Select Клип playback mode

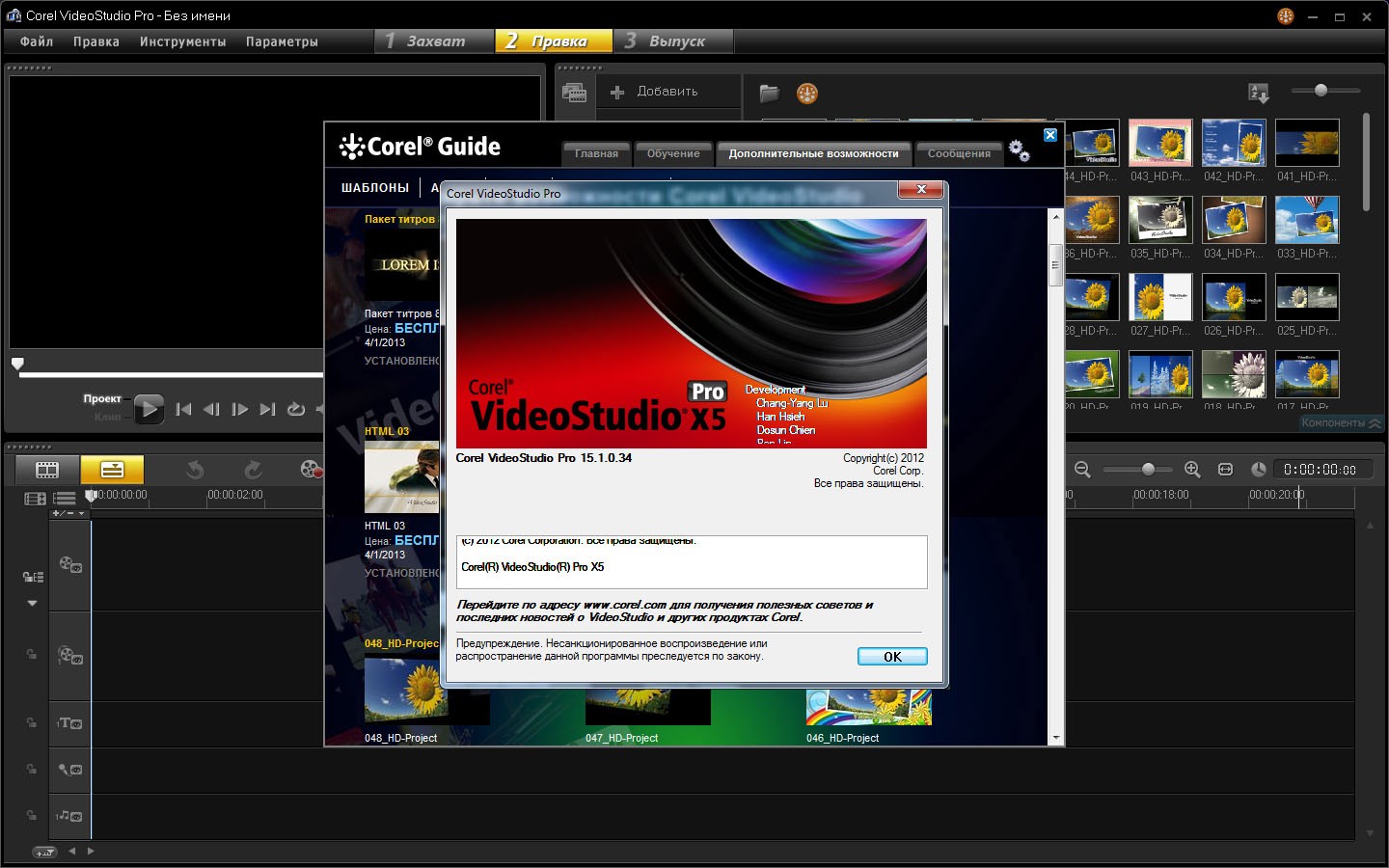click(108, 417)
